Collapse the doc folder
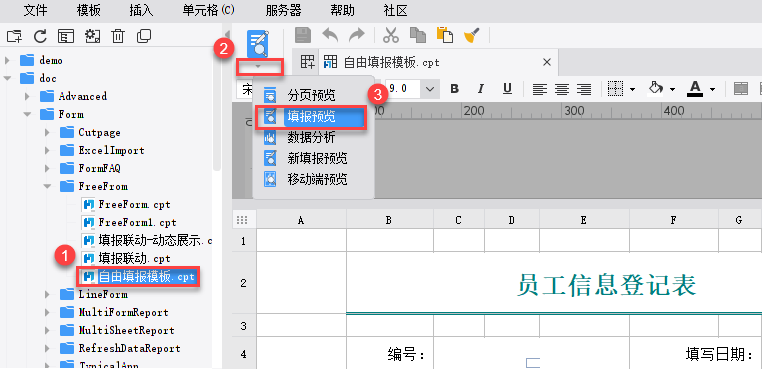 tap(7, 78)
